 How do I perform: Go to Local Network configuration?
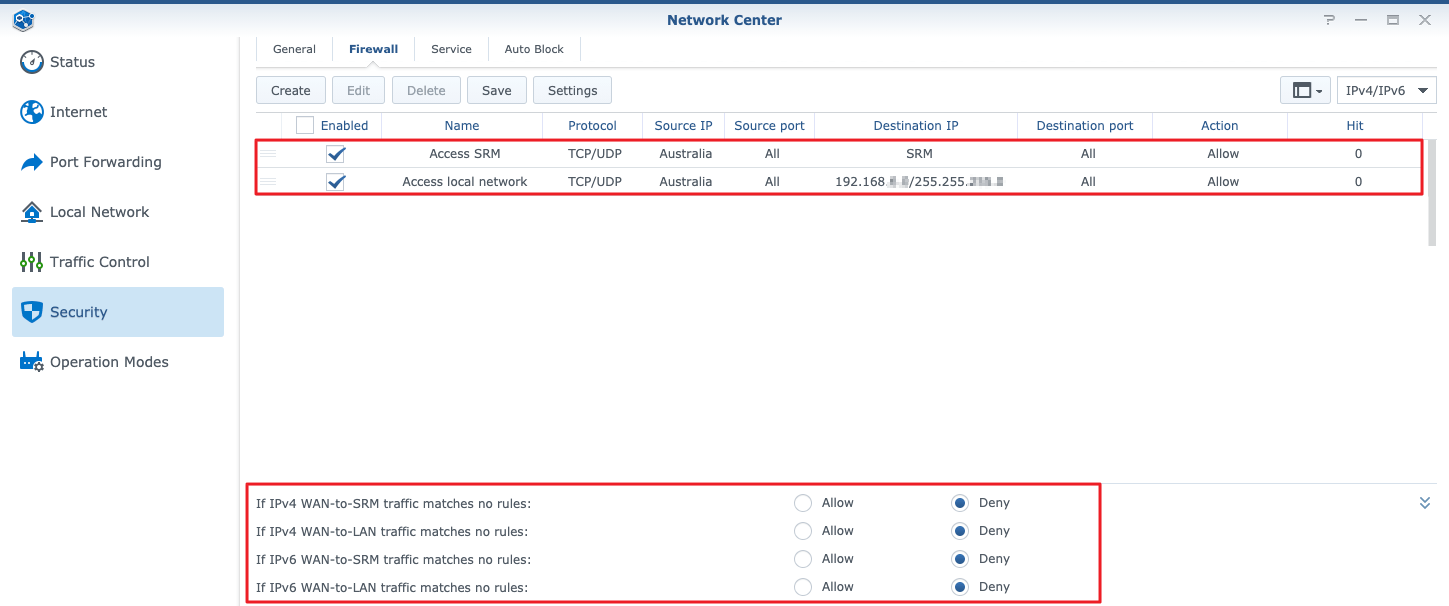[97, 212]
